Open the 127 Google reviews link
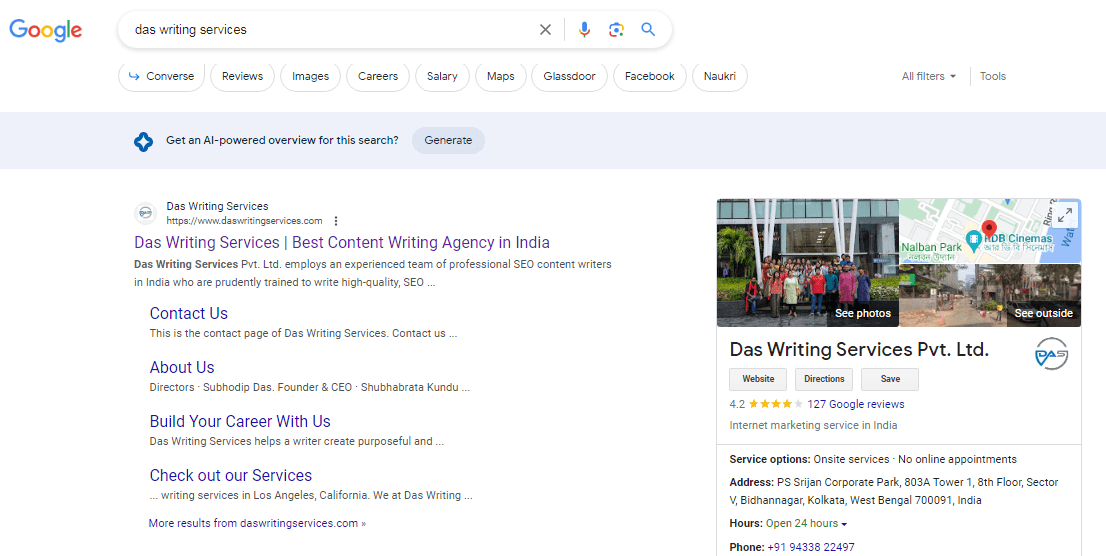 click(856, 404)
